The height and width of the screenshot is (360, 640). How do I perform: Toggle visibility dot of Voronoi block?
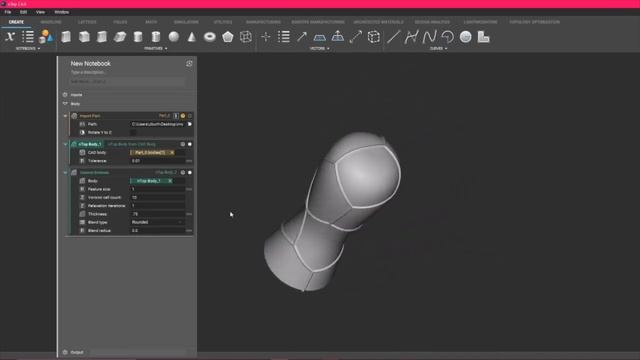190,173
